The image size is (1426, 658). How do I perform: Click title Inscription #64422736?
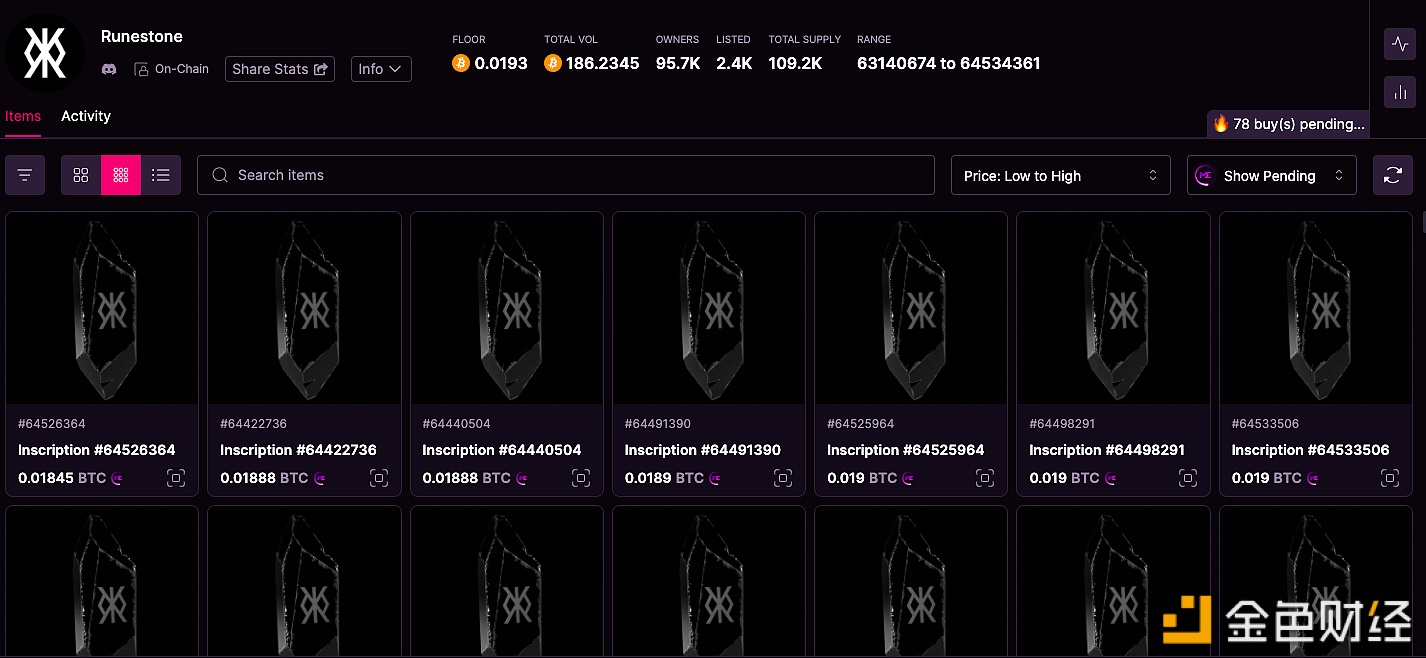[x=299, y=450]
